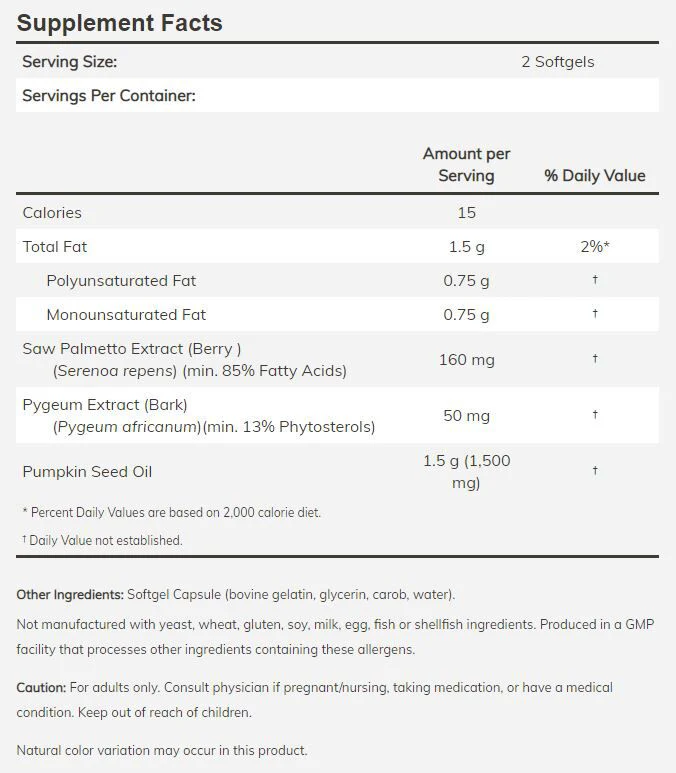Click the Calories value 15

click(x=466, y=212)
